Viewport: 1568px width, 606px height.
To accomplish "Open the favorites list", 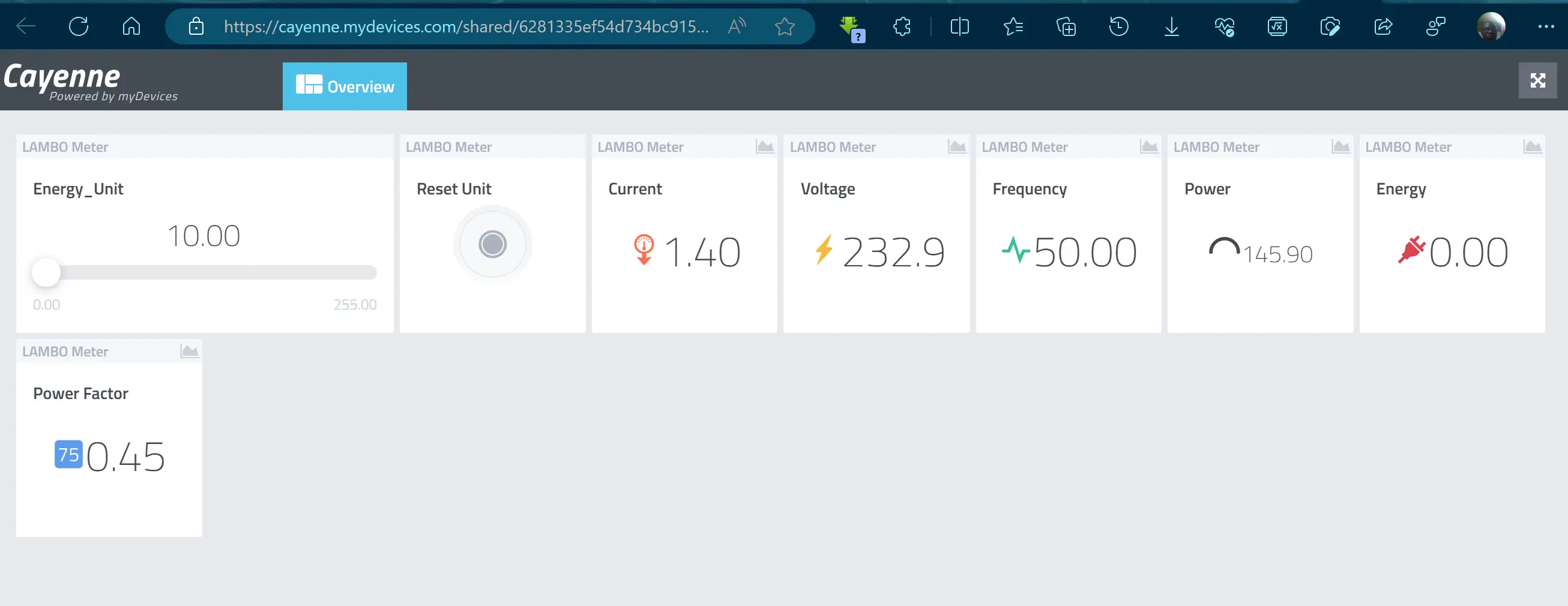I will pyautogui.click(x=1013, y=26).
